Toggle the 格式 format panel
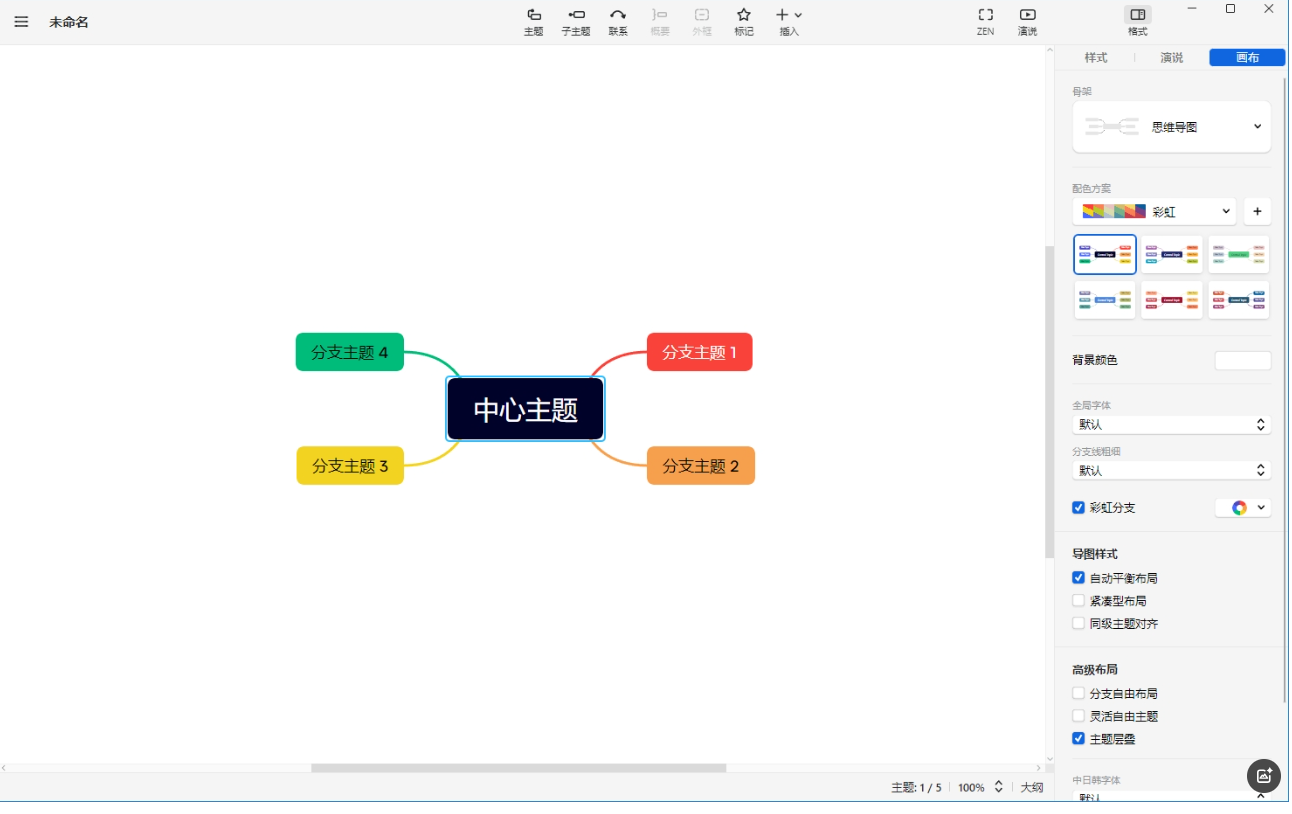The image size is (1292, 814). point(1138,22)
